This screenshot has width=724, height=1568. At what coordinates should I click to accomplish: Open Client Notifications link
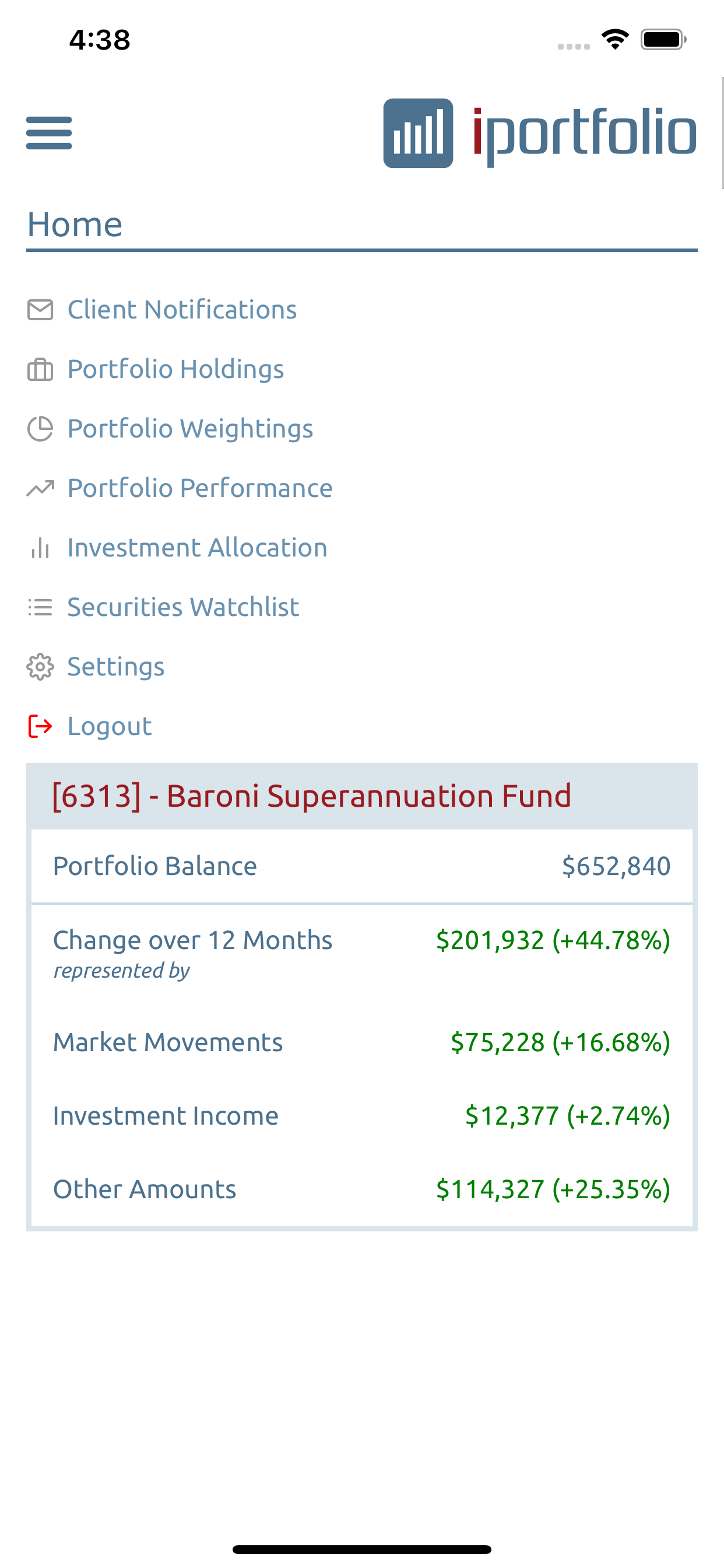pyautogui.click(x=182, y=310)
